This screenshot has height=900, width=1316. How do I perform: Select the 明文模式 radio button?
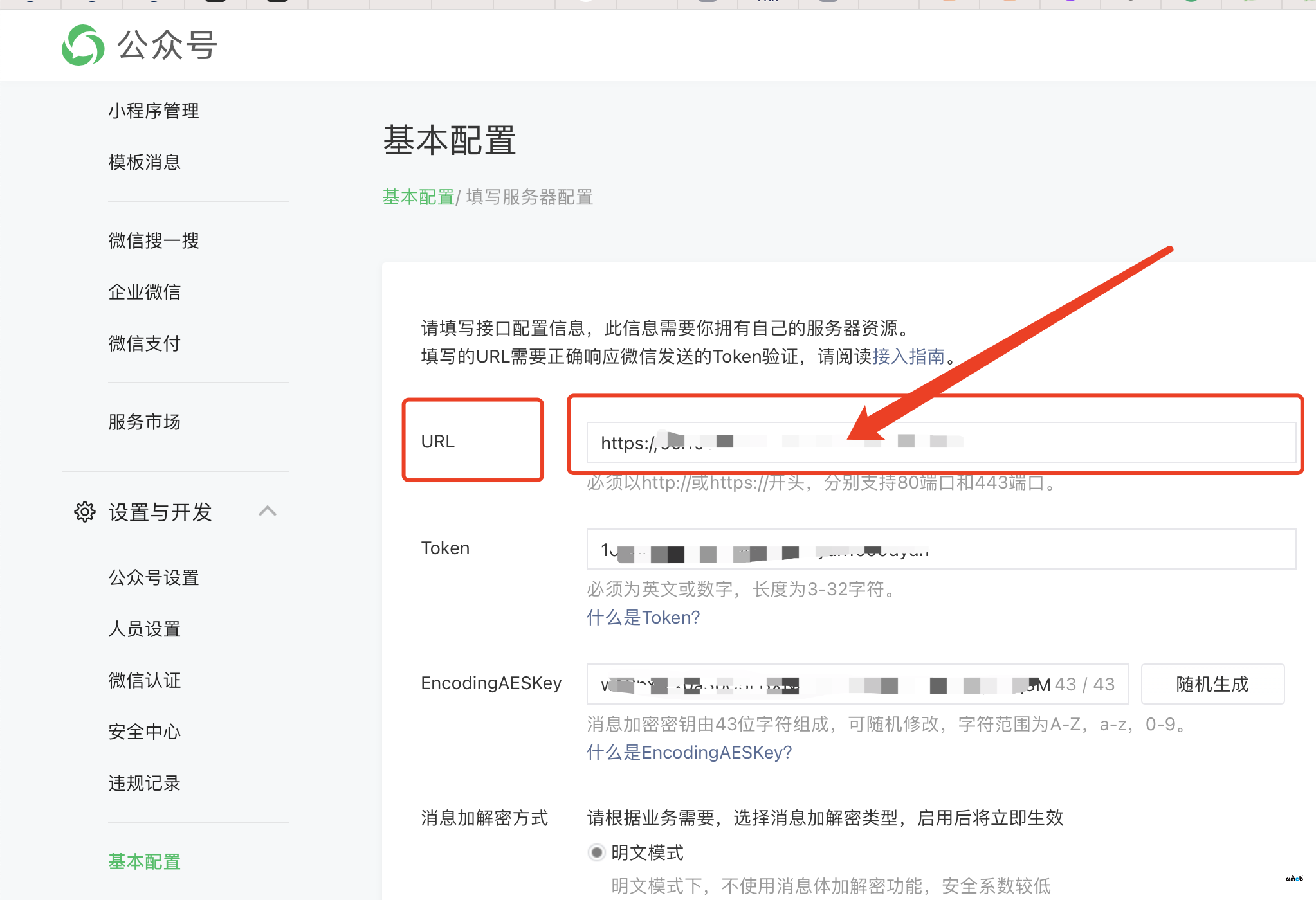click(597, 852)
